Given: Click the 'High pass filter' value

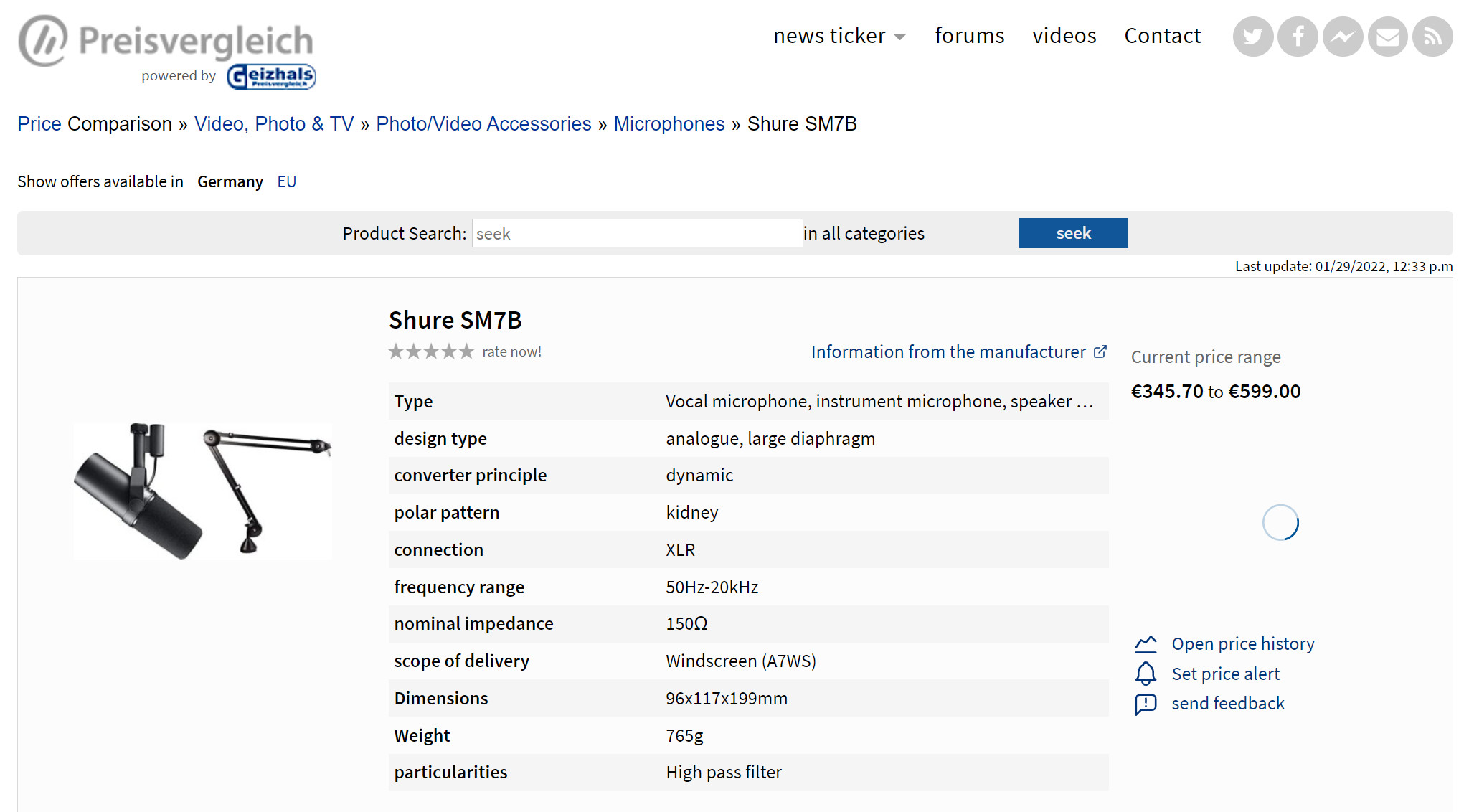Looking at the screenshot, I should click(724, 773).
